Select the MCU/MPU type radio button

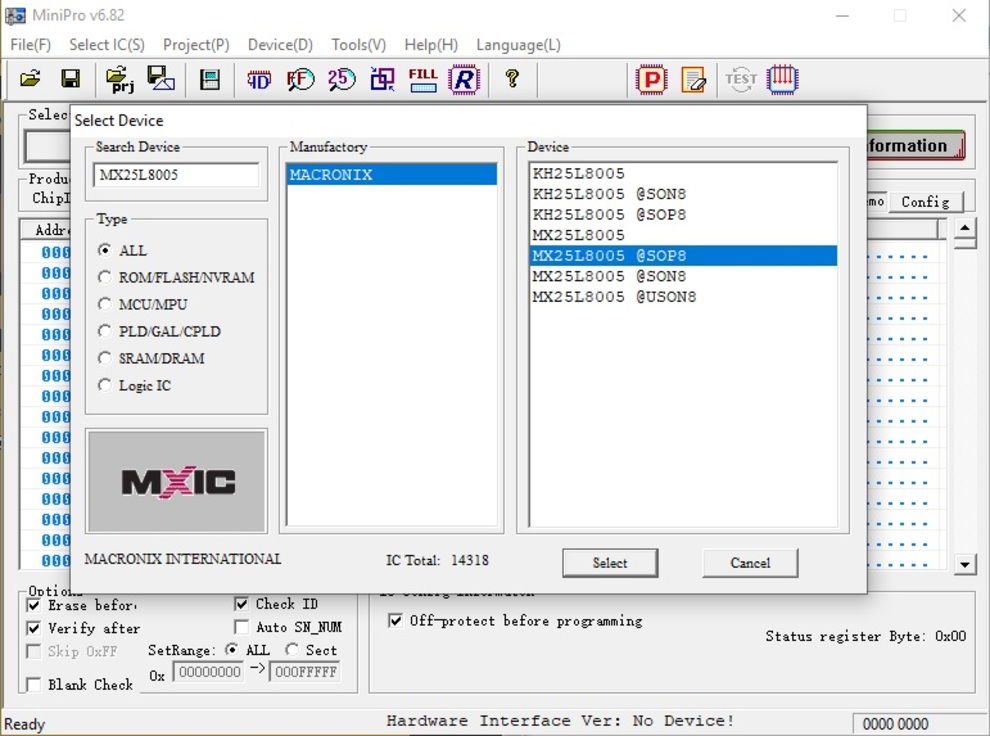click(105, 304)
